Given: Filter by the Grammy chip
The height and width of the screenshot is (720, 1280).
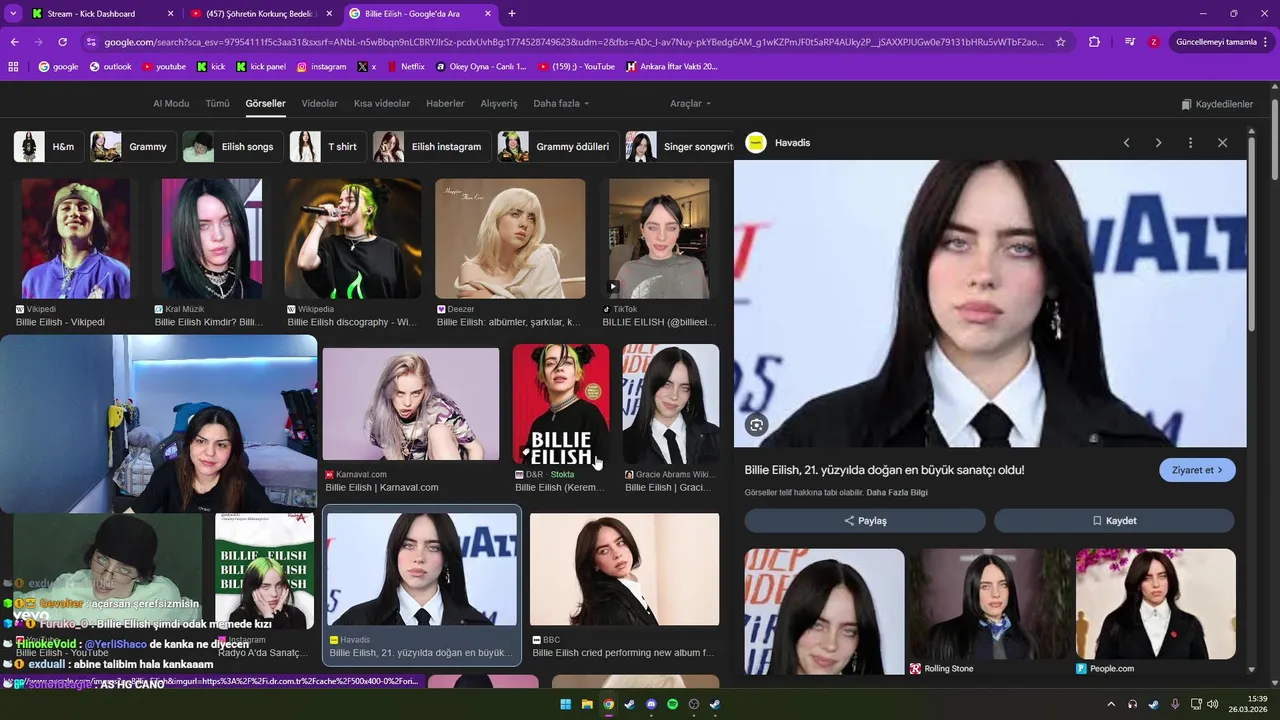Looking at the screenshot, I should point(133,147).
